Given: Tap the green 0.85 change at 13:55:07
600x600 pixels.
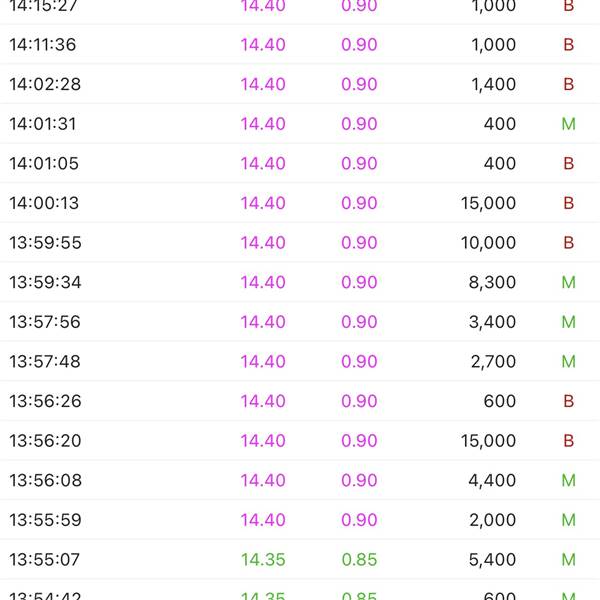Looking at the screenshot, I should pyautogui.click(x=359, y=560).
